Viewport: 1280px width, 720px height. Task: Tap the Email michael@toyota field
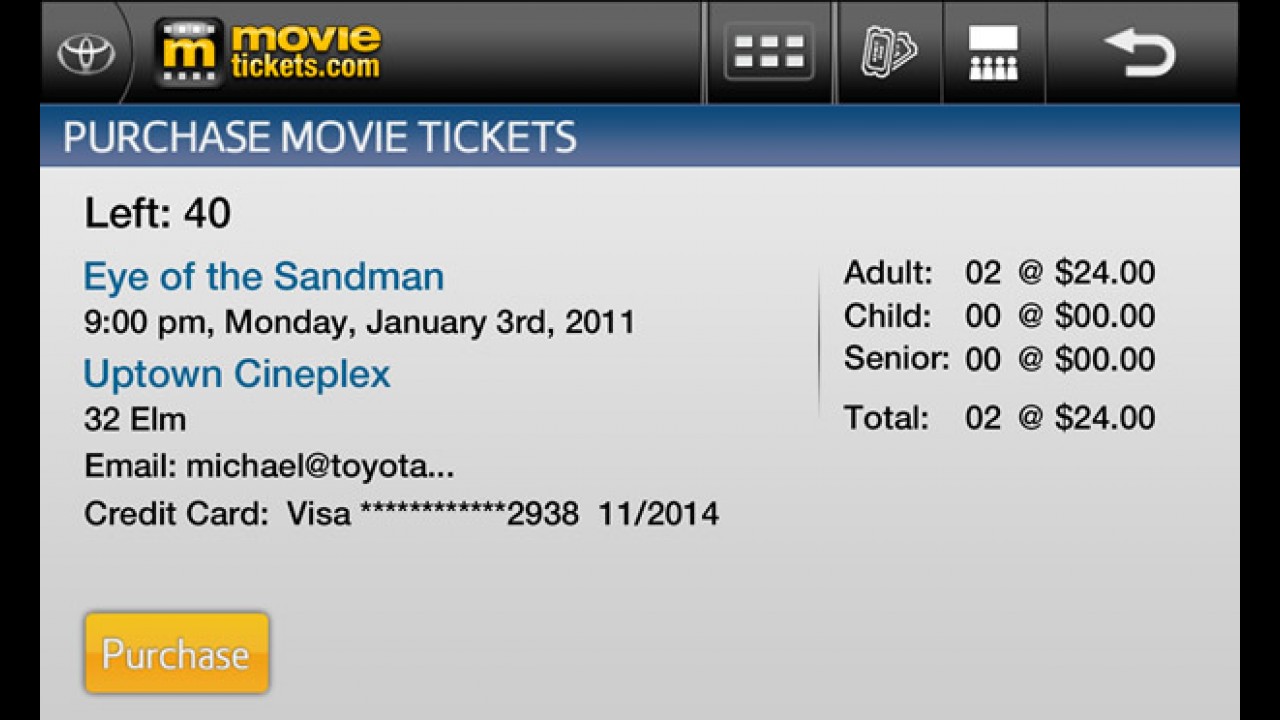pos(269,466)
